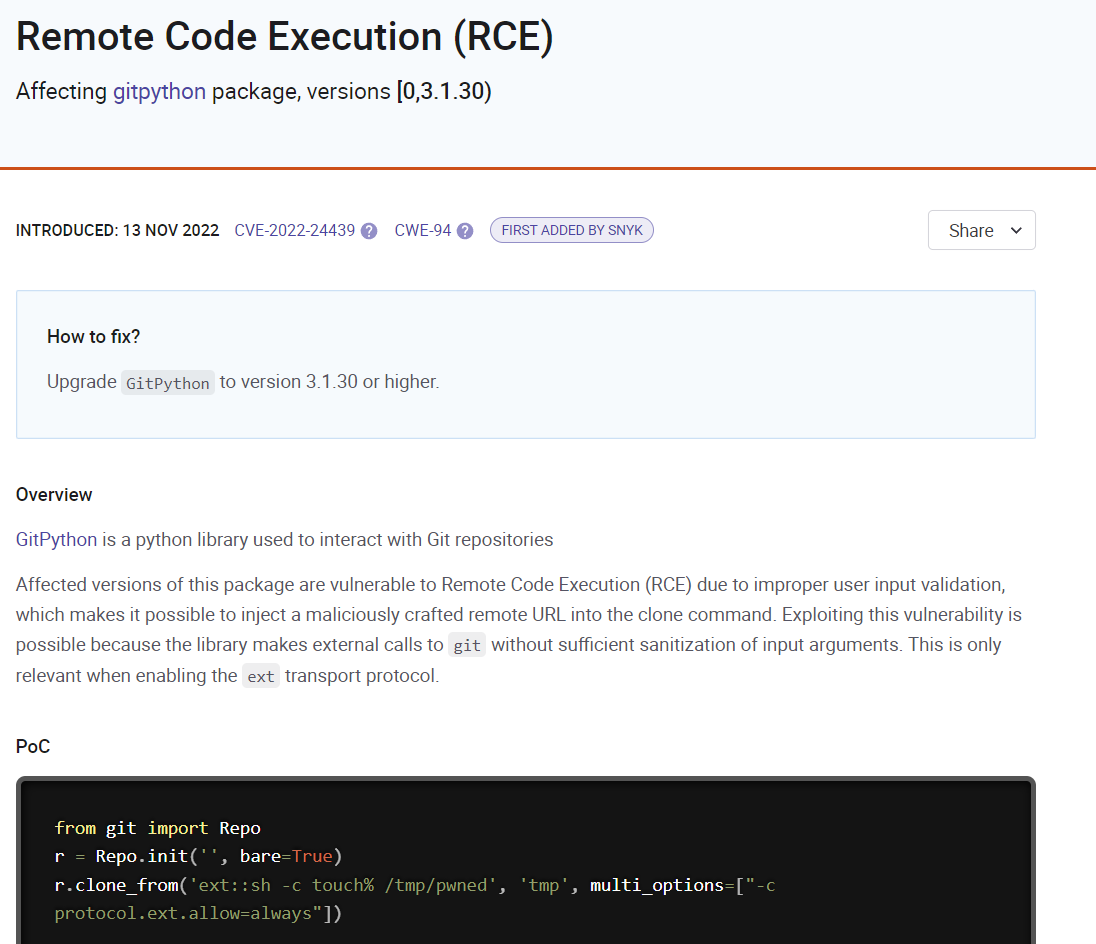Click the affected versions range [0,3.1.30)
1096x944 pixels.
444,91
